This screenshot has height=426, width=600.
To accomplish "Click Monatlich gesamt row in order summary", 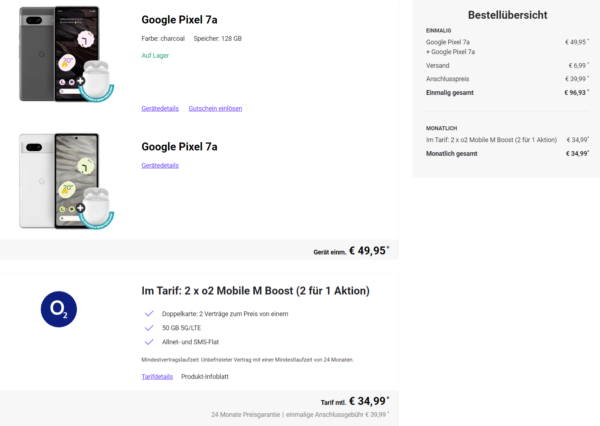I will pos(507,153).
